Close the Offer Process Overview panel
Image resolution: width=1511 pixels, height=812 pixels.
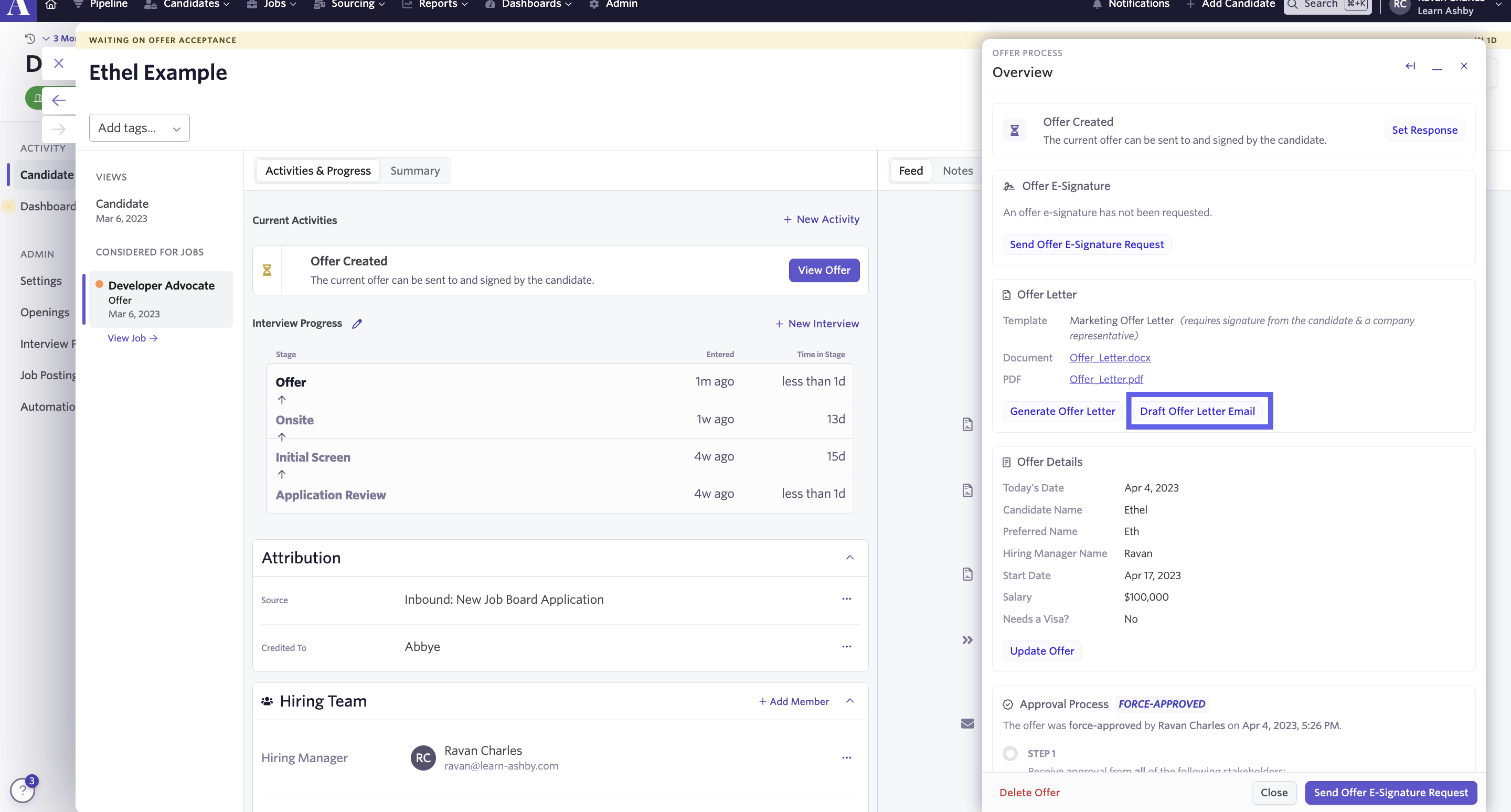[x=1464, y=66]
